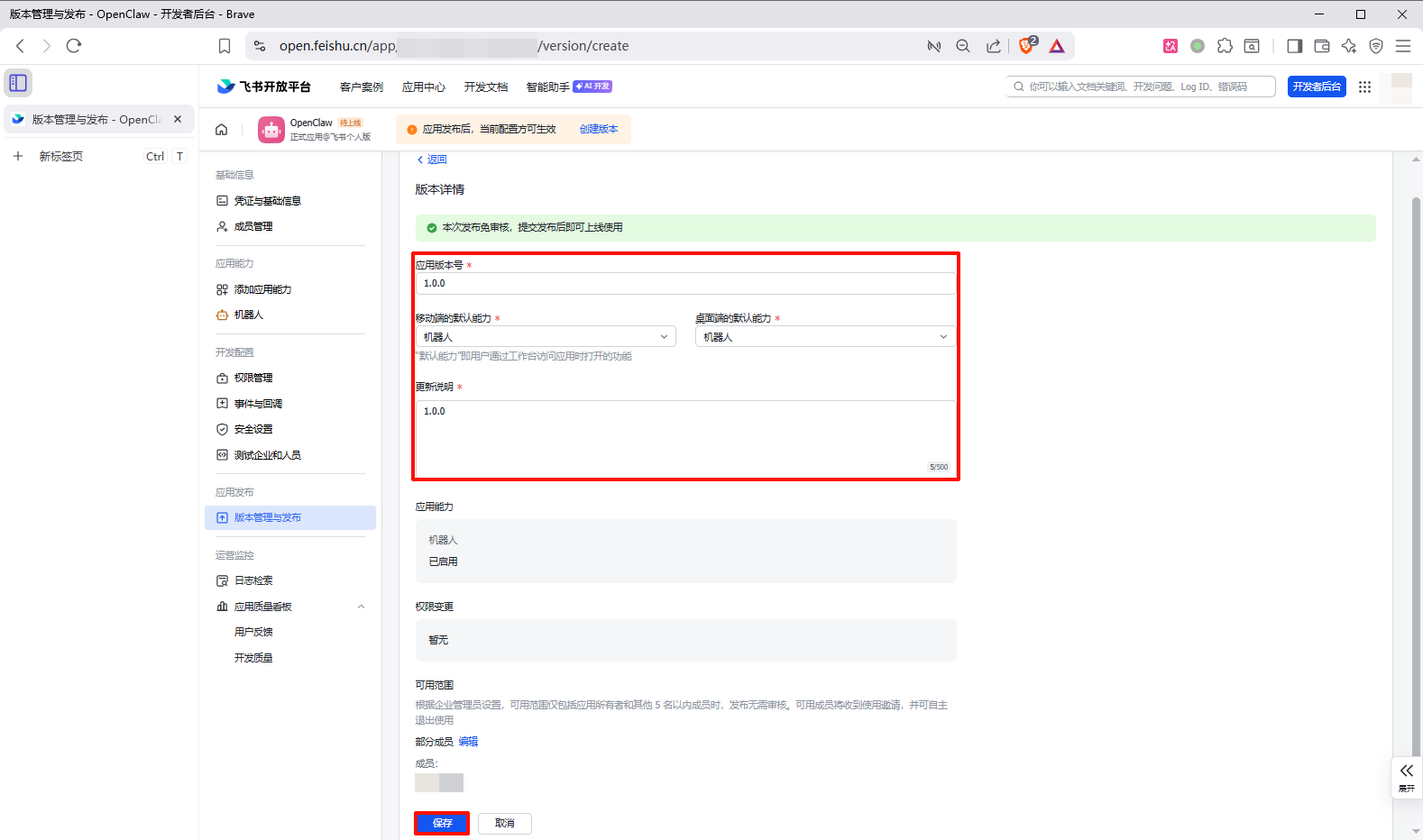Bookmark this page with the bookmark icon
Screen dimensions: 1423x840
point(225,46)
